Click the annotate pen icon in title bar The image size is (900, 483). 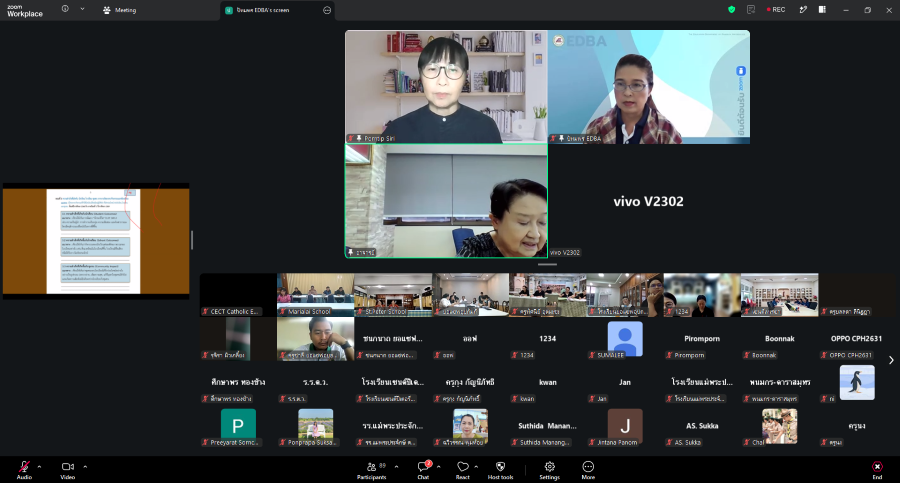[x=803, y=10]
